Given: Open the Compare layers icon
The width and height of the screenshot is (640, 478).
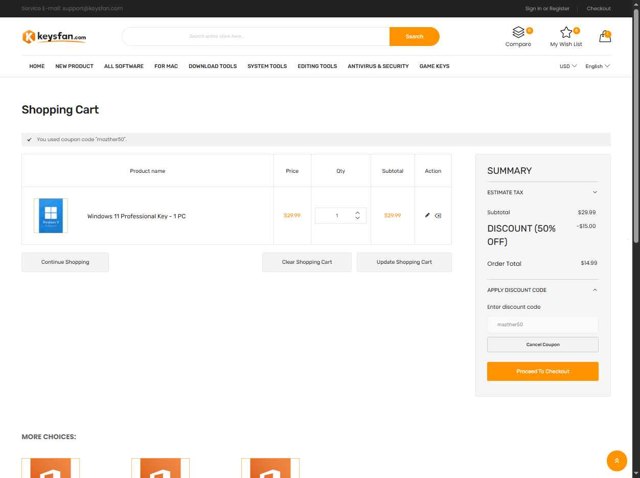Looking at the screenshot, I should click(x=518, y=32).
